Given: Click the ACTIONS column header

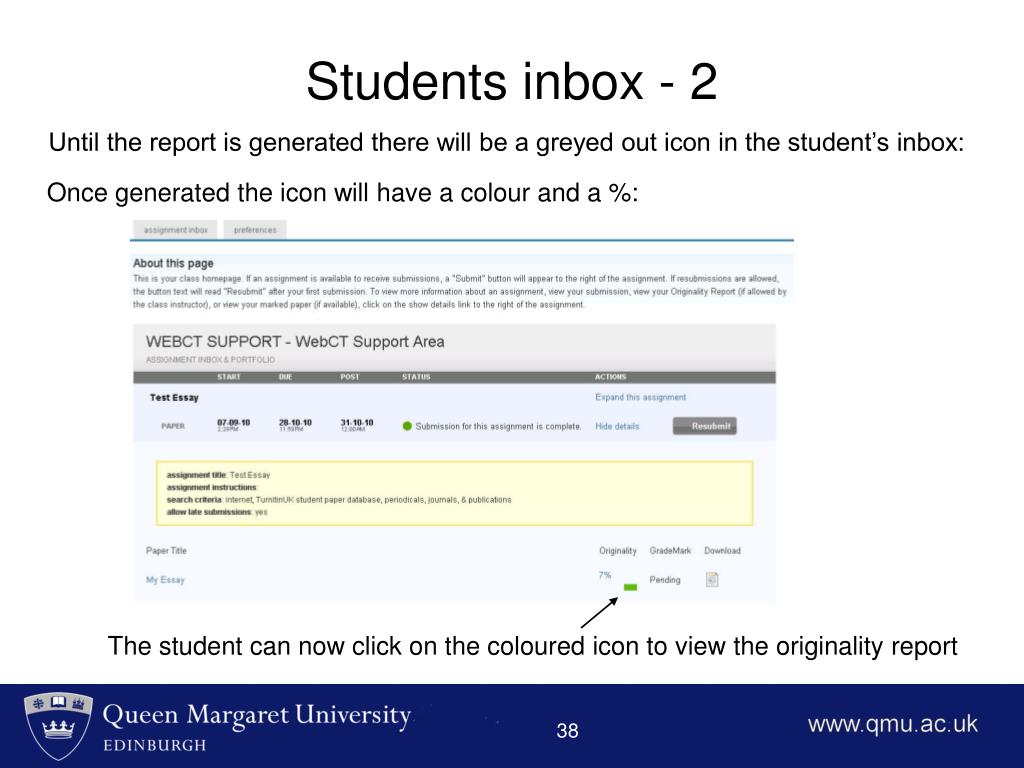Looking at the screenshot, I should [x=611, y=377].
